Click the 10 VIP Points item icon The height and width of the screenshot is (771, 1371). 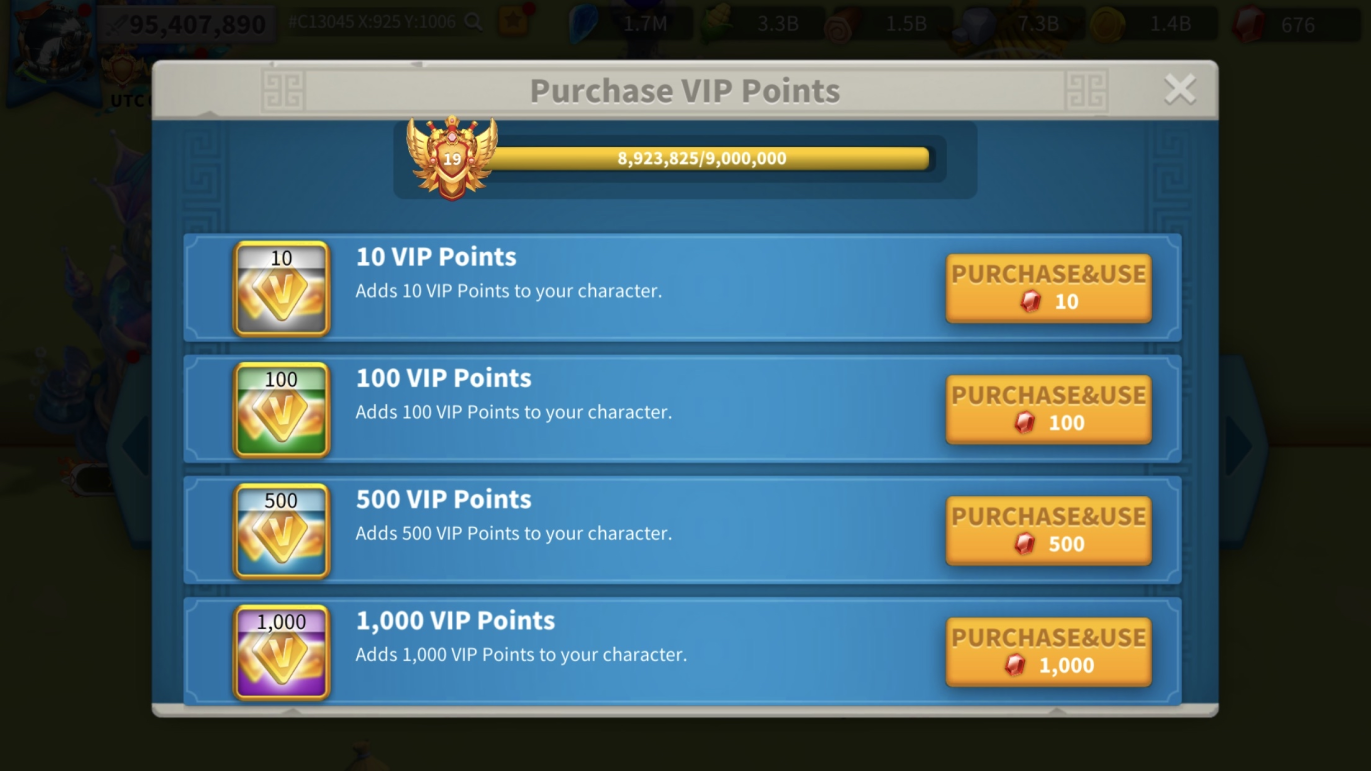tap(282, 288)
